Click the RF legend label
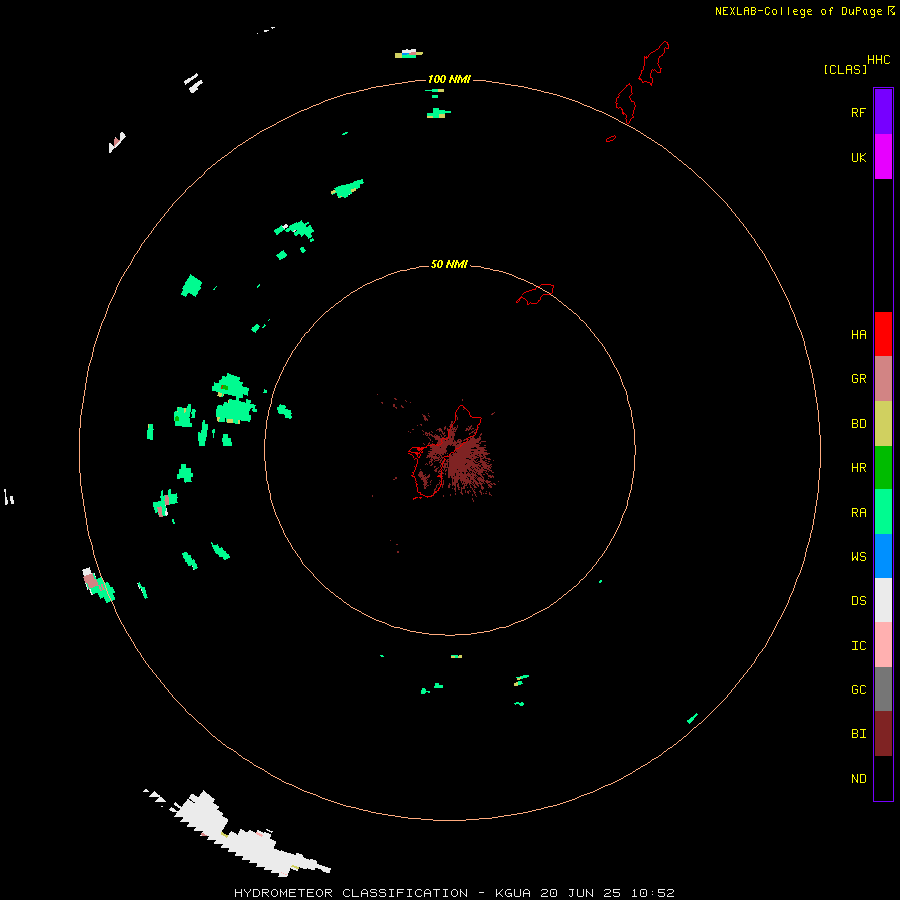The image size is (900, 900). pyautogui.click(x=858, y=113)
